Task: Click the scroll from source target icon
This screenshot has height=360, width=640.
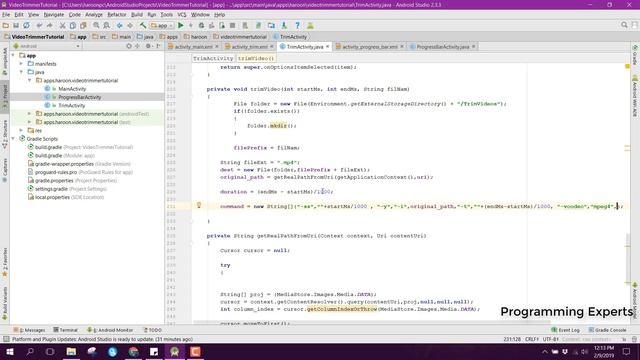Action: (x=129, y=46)
